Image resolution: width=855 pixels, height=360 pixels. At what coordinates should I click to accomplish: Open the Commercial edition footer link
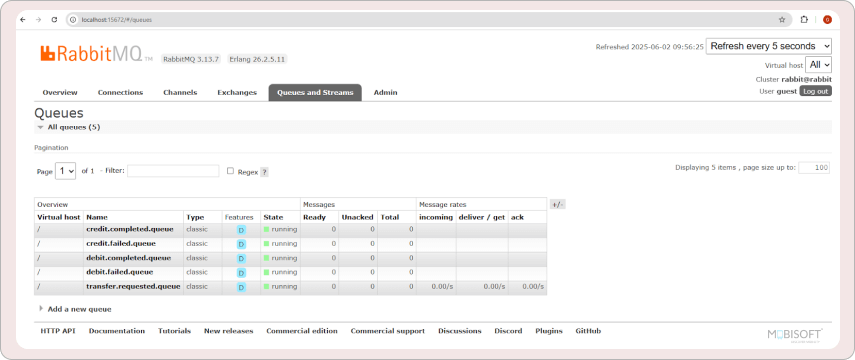[302, 331]
